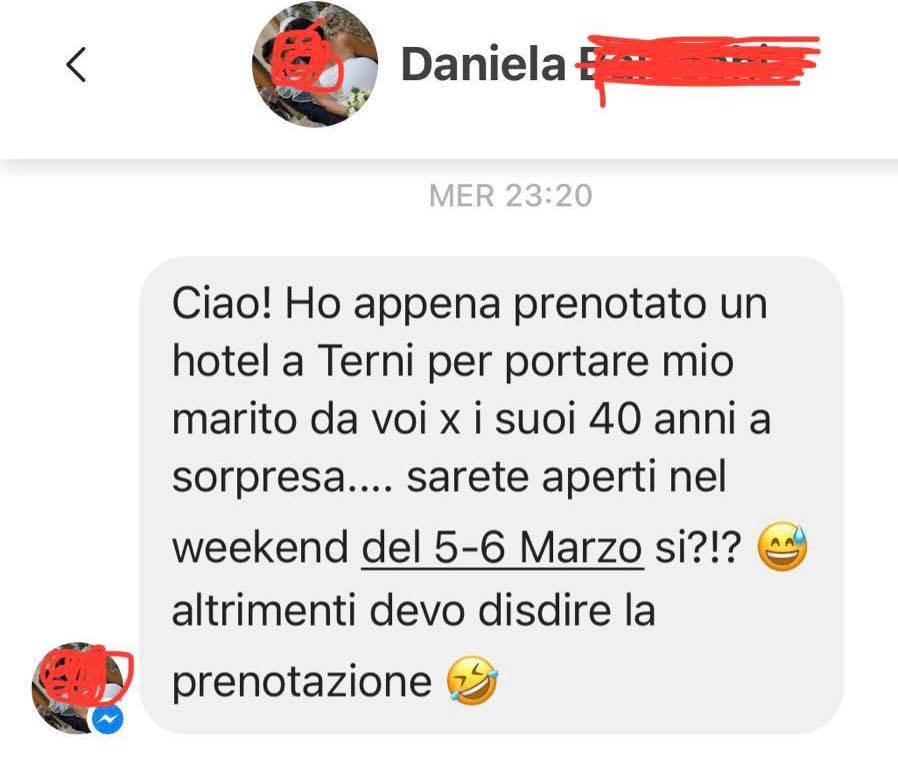
Task: Tap the grinning sweat emoji after si?!?
Action: [782, 547]
